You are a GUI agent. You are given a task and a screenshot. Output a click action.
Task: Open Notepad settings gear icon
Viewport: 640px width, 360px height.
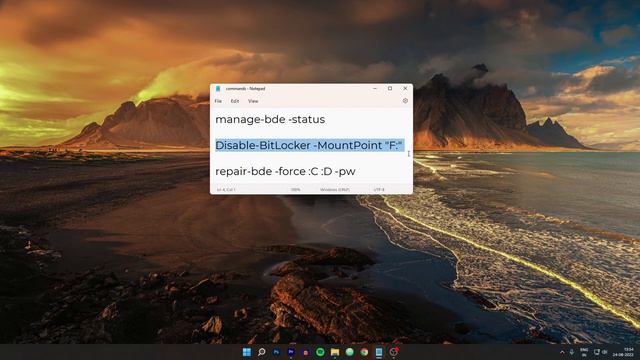[405, 100]
